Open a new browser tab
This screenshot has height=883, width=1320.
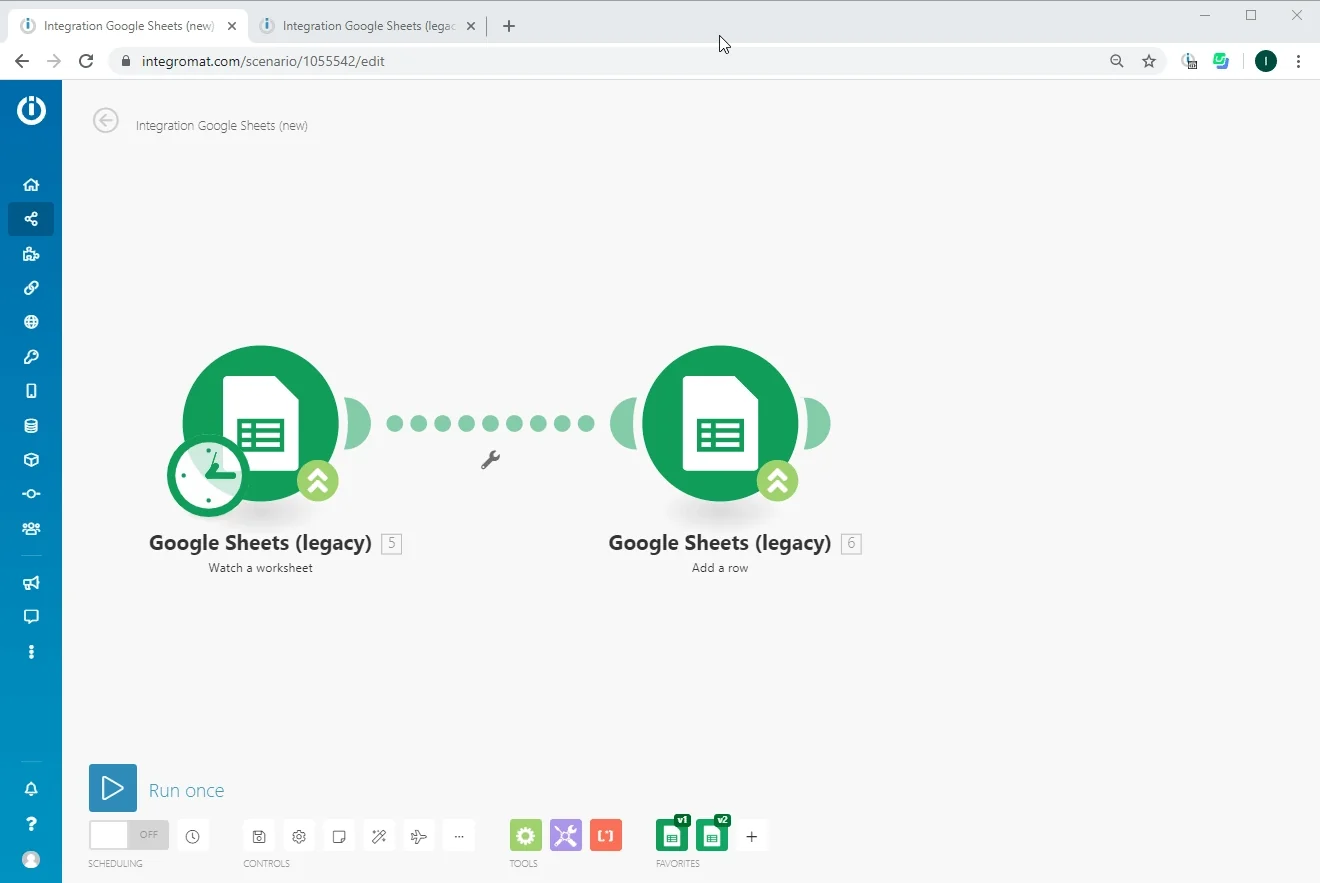[x=509, y=26]
